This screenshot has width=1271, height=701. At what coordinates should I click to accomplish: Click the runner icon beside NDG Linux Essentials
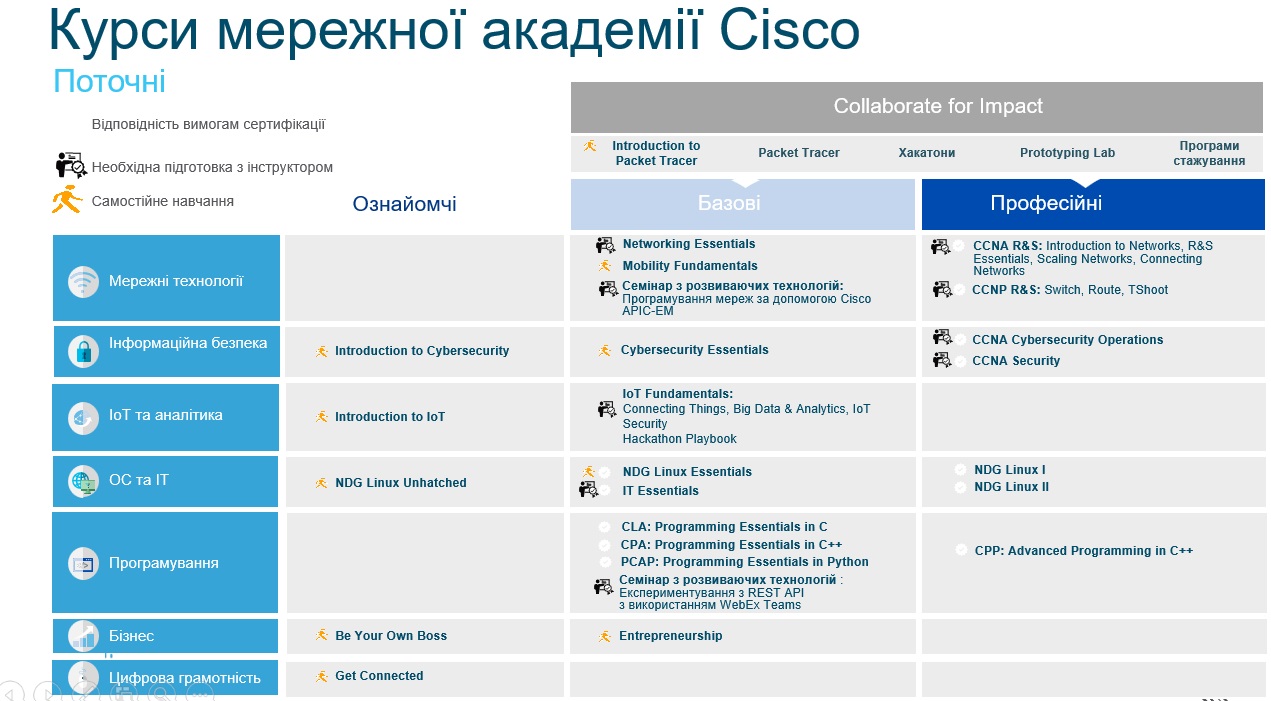589,472
